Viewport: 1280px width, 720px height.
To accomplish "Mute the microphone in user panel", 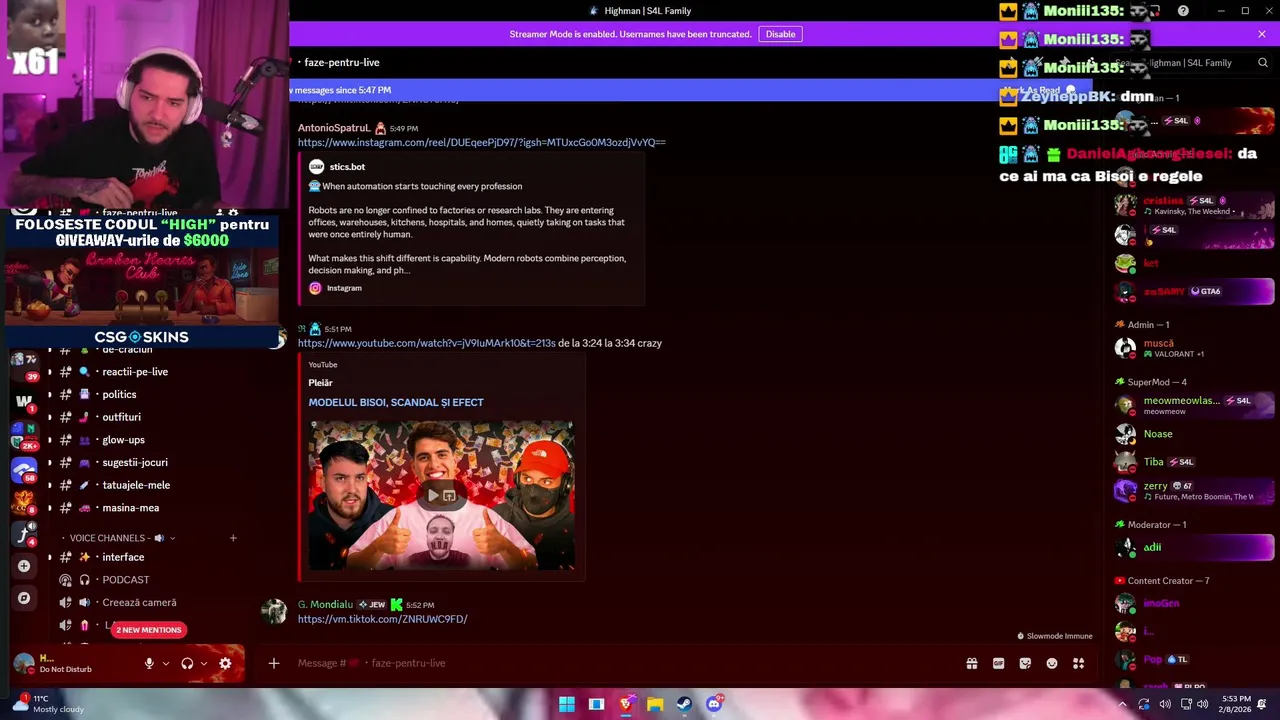I will click(x=149, y=663).
